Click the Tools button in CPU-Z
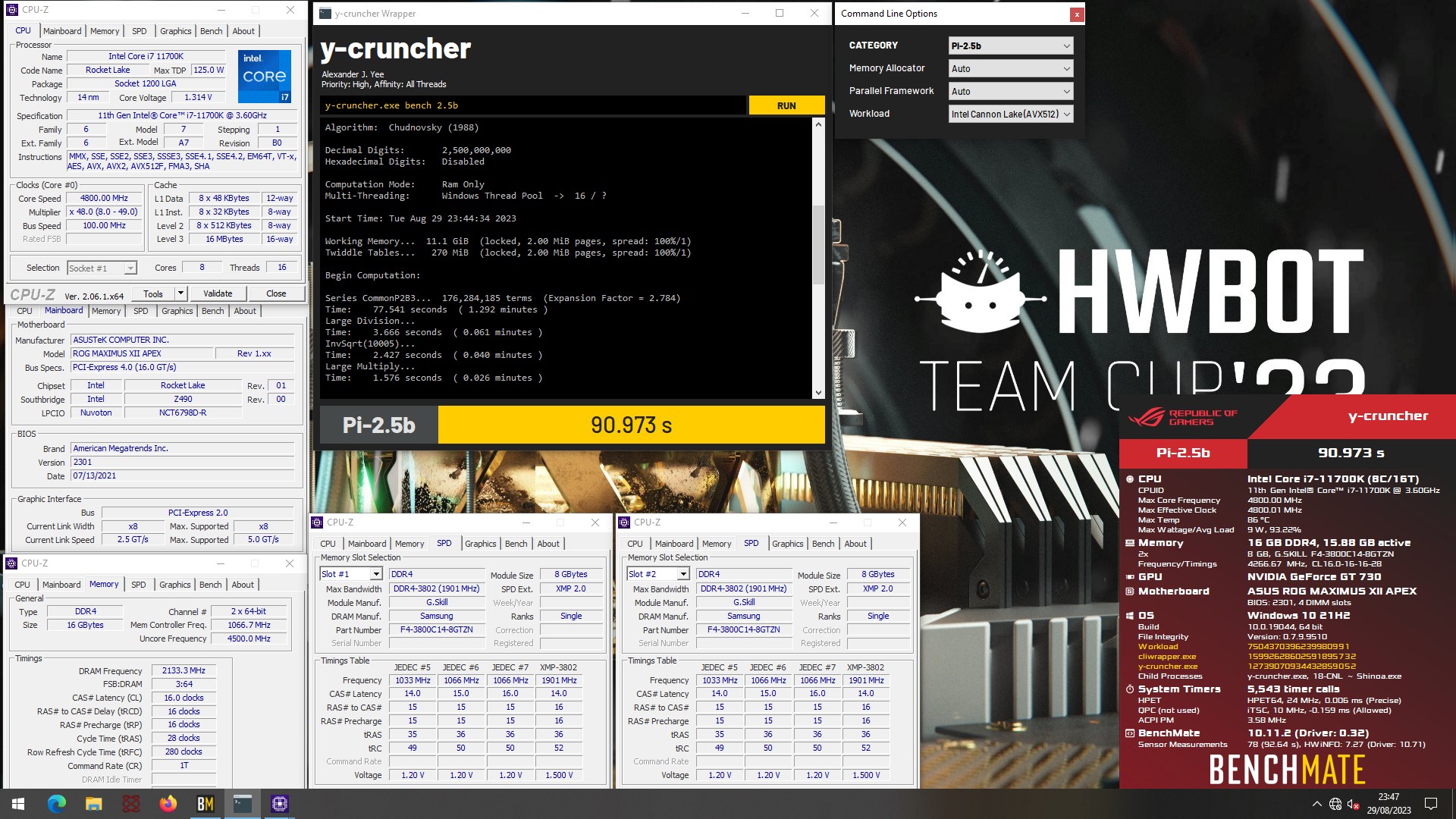The height and width of the screenshot is (819, 1456). [x=153, y=293]
